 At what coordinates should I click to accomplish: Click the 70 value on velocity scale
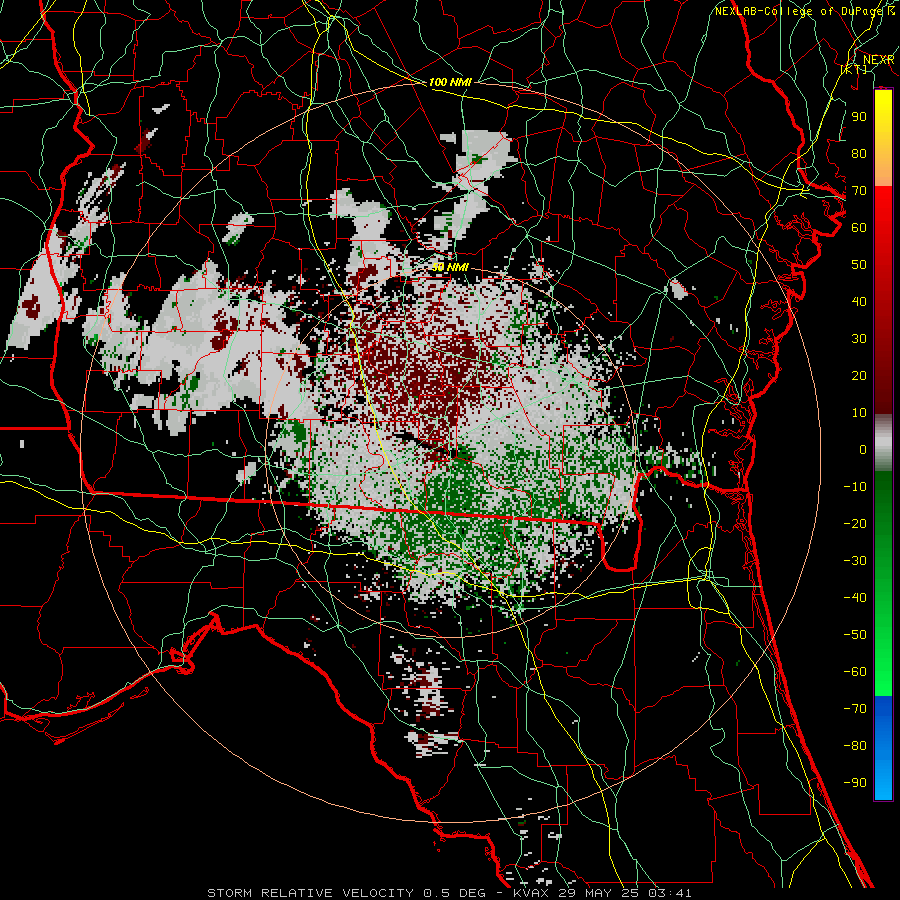(x=859, y=191)
